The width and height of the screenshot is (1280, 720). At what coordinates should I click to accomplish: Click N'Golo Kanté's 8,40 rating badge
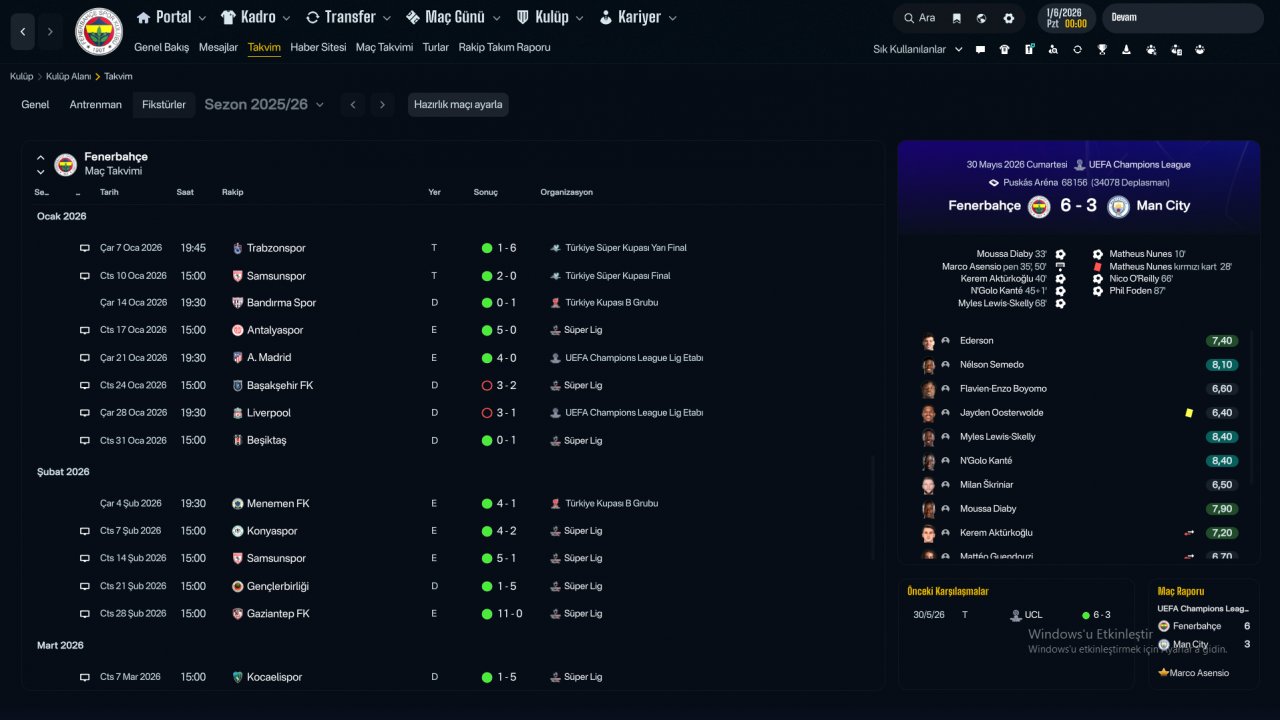(x=1222, y=461)
